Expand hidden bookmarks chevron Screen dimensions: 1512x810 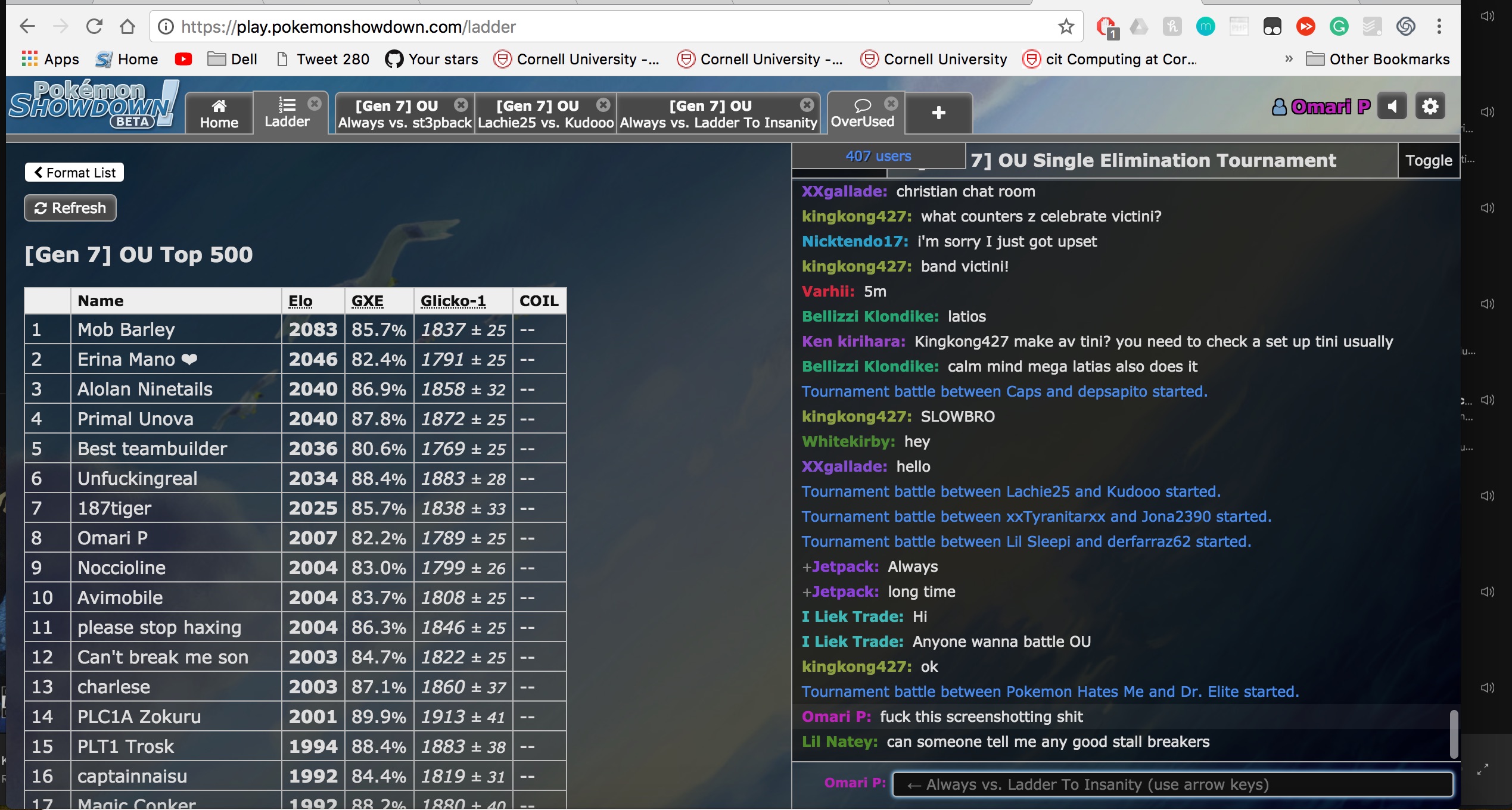[1289, 59]
